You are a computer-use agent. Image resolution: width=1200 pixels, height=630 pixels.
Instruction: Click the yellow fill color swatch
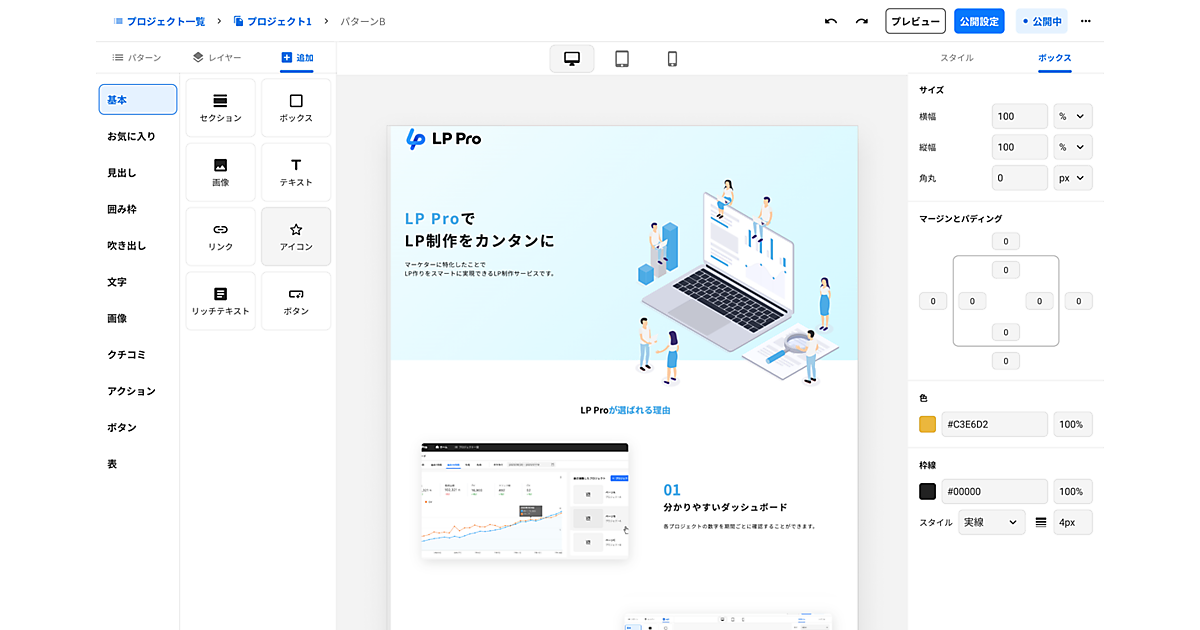pos(928,424)
